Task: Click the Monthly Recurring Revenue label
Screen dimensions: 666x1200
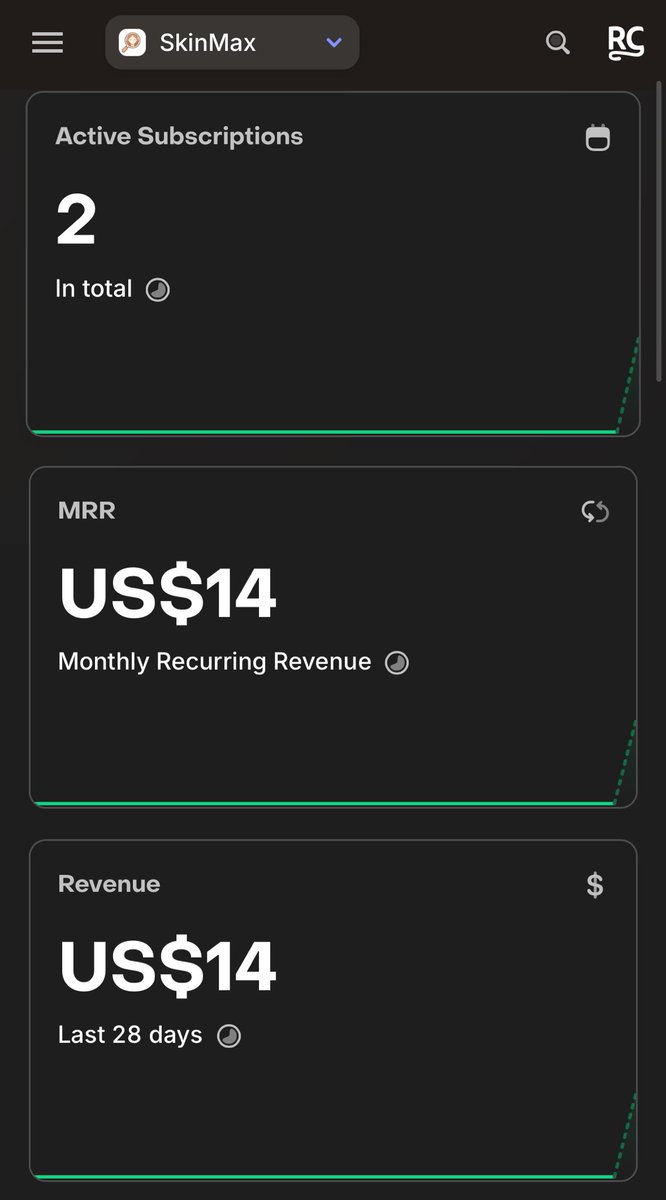Action: tap(214, 662)
